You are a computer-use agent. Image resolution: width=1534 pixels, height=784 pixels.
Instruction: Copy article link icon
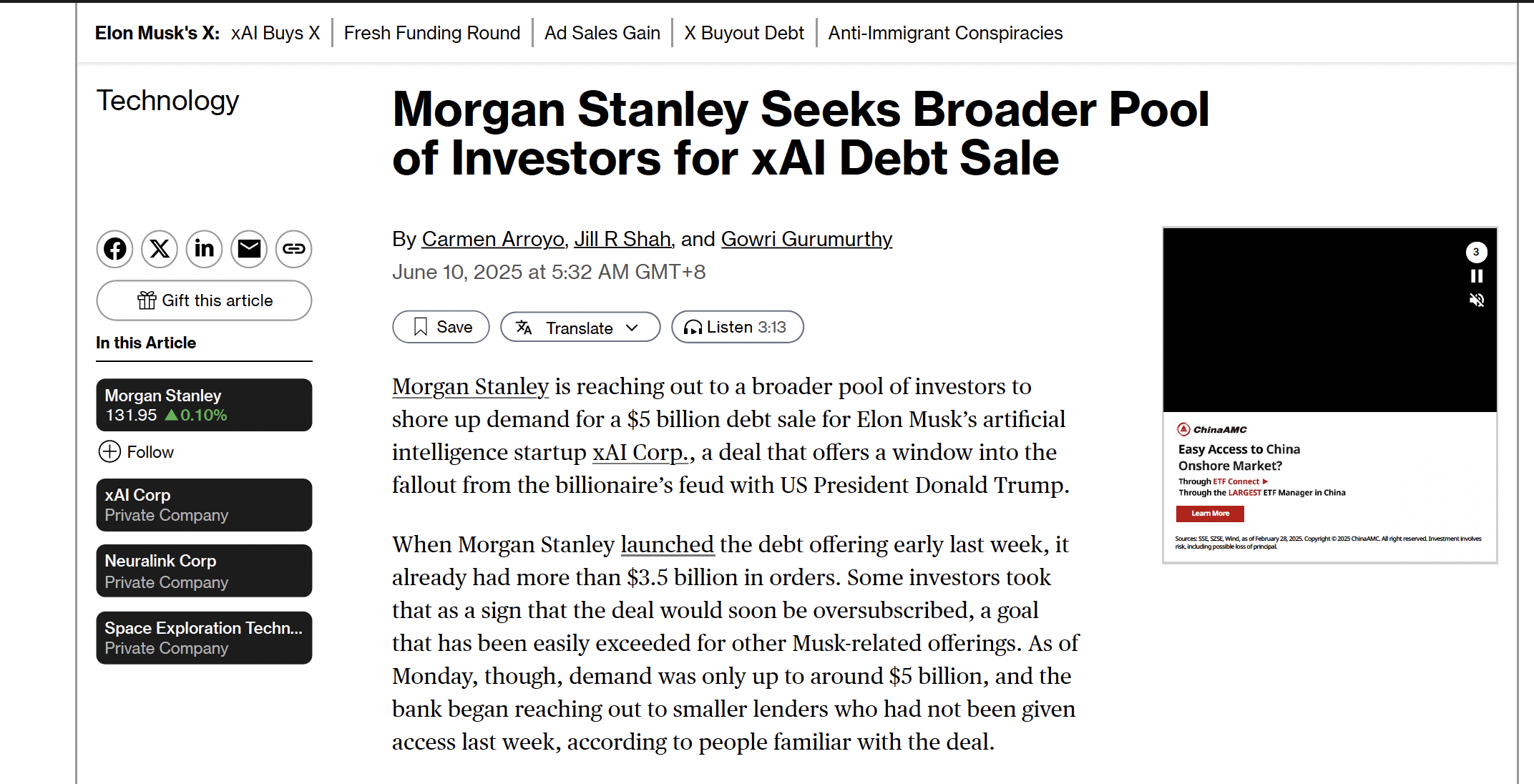pos(293,249)
